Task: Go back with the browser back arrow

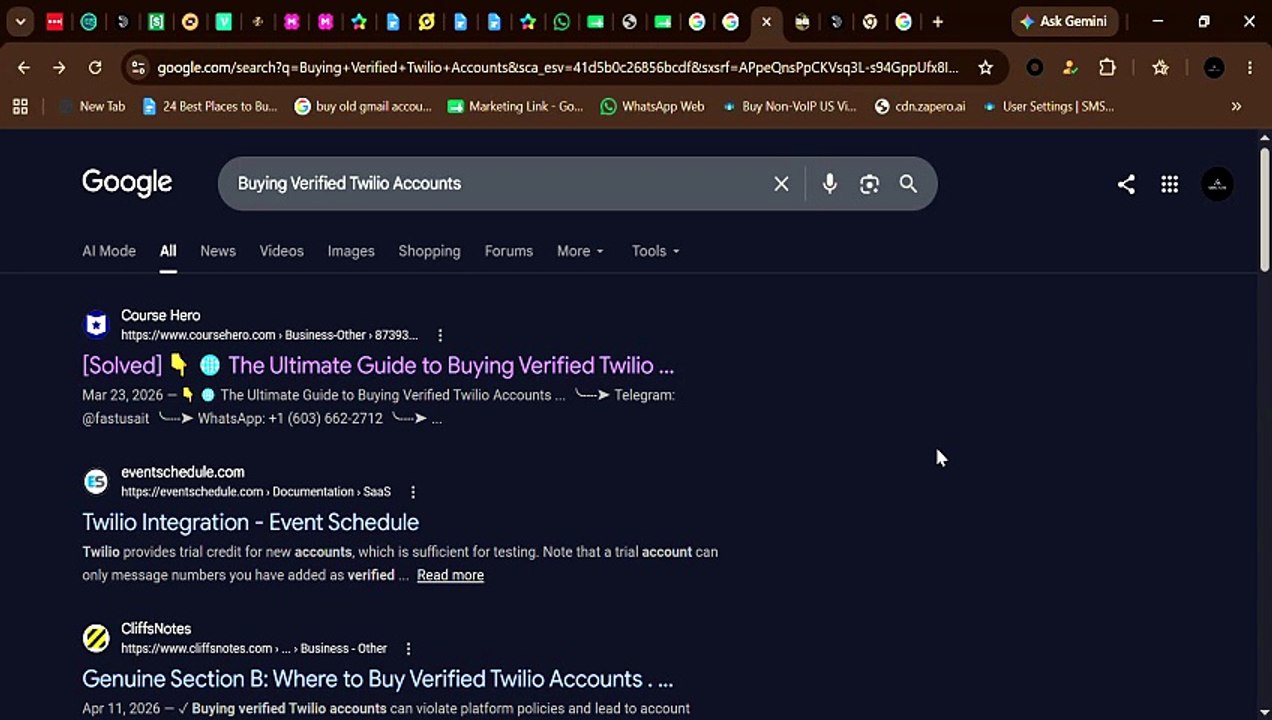Action: point(24,67)
